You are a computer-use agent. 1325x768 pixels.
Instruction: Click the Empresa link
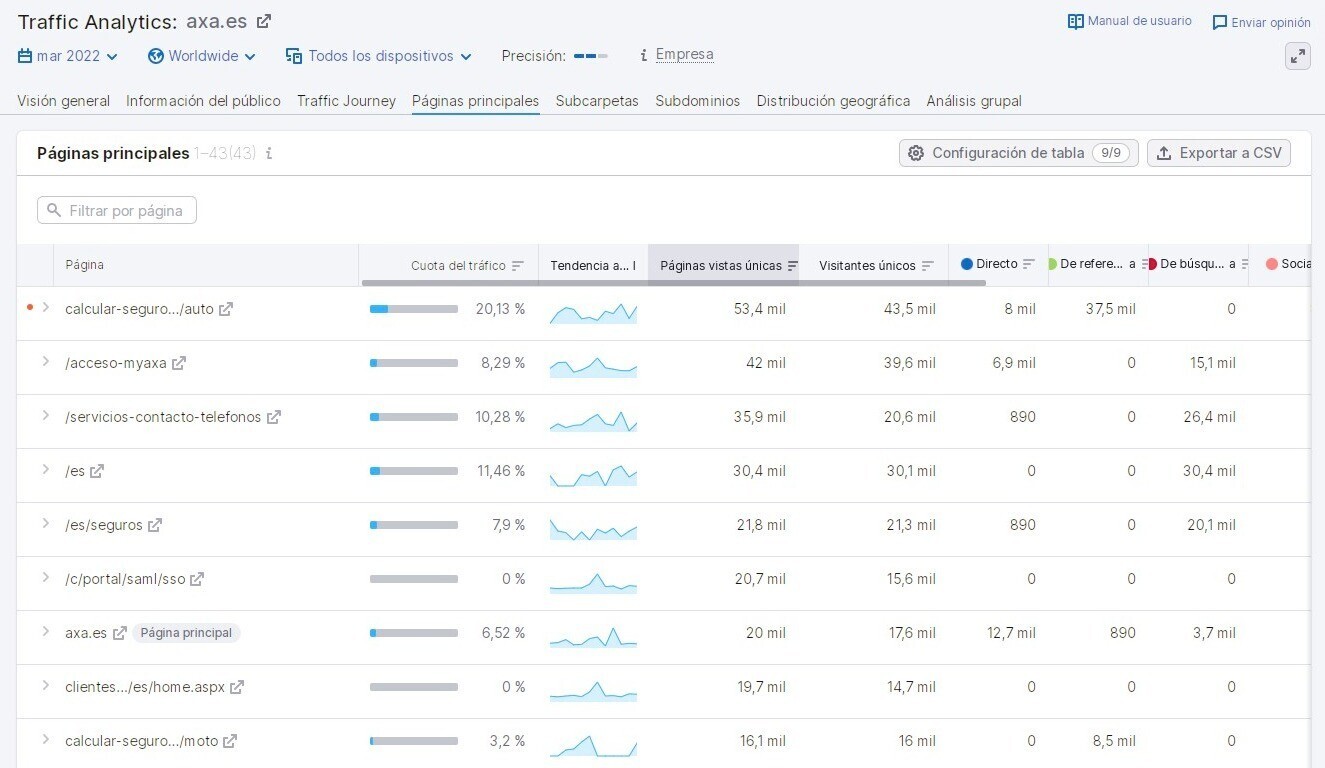tap(685, 55)
